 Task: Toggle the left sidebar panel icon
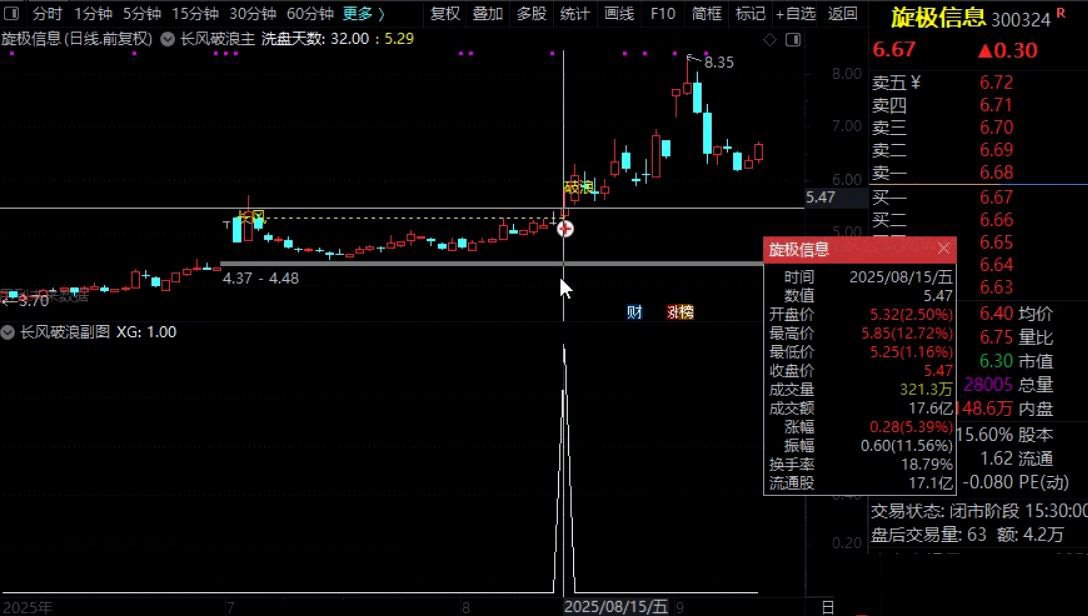tap(12, 13)
